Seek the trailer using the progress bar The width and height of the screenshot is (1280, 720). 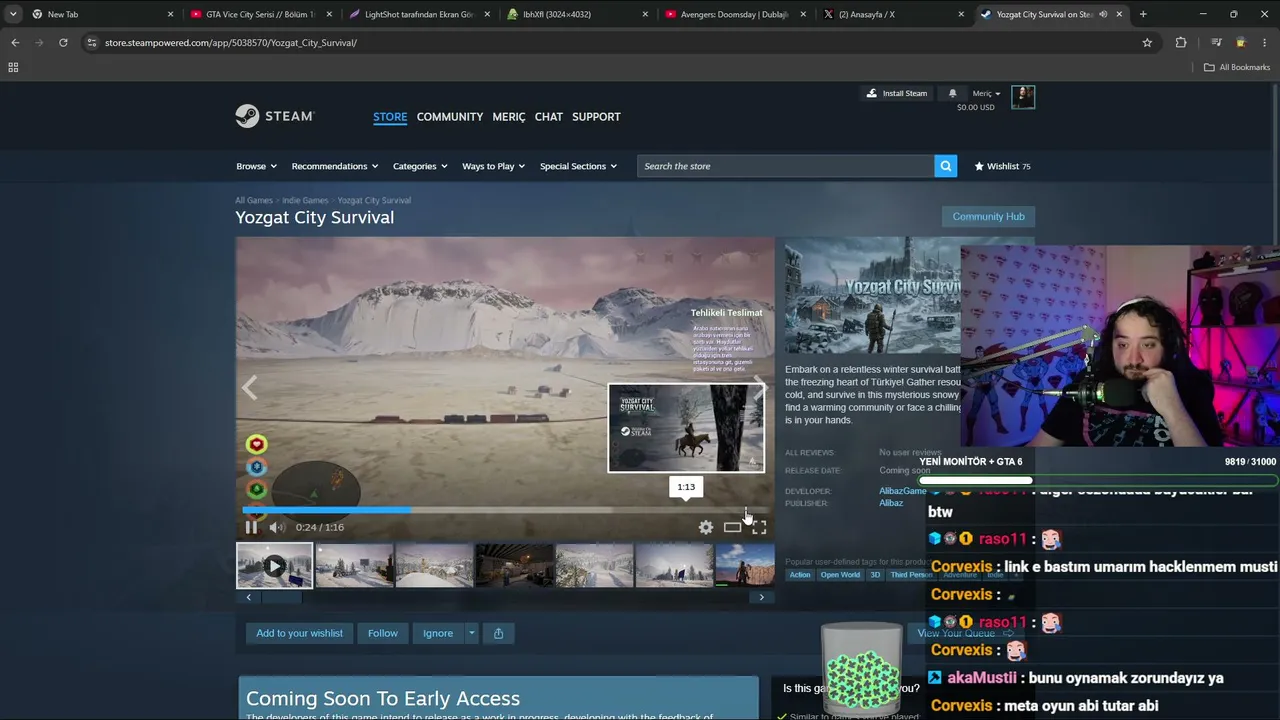pos(505,510)
